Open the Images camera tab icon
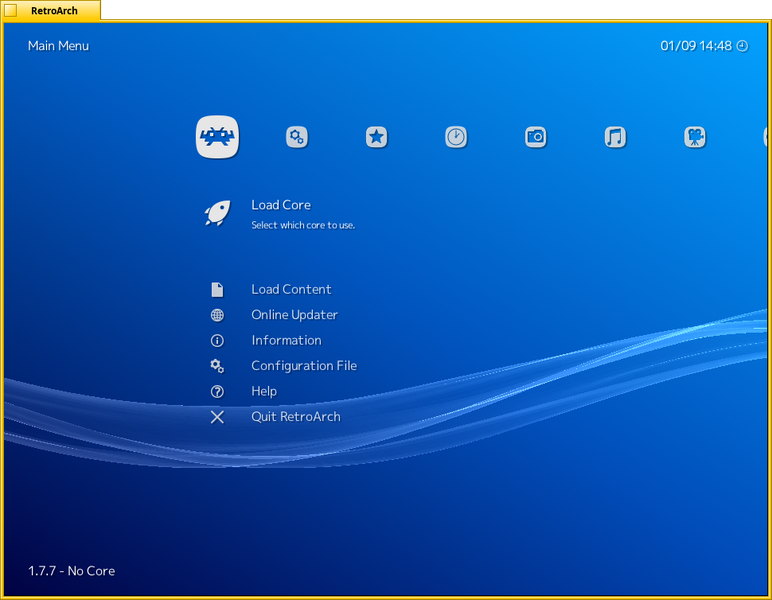 pos(536,137)
